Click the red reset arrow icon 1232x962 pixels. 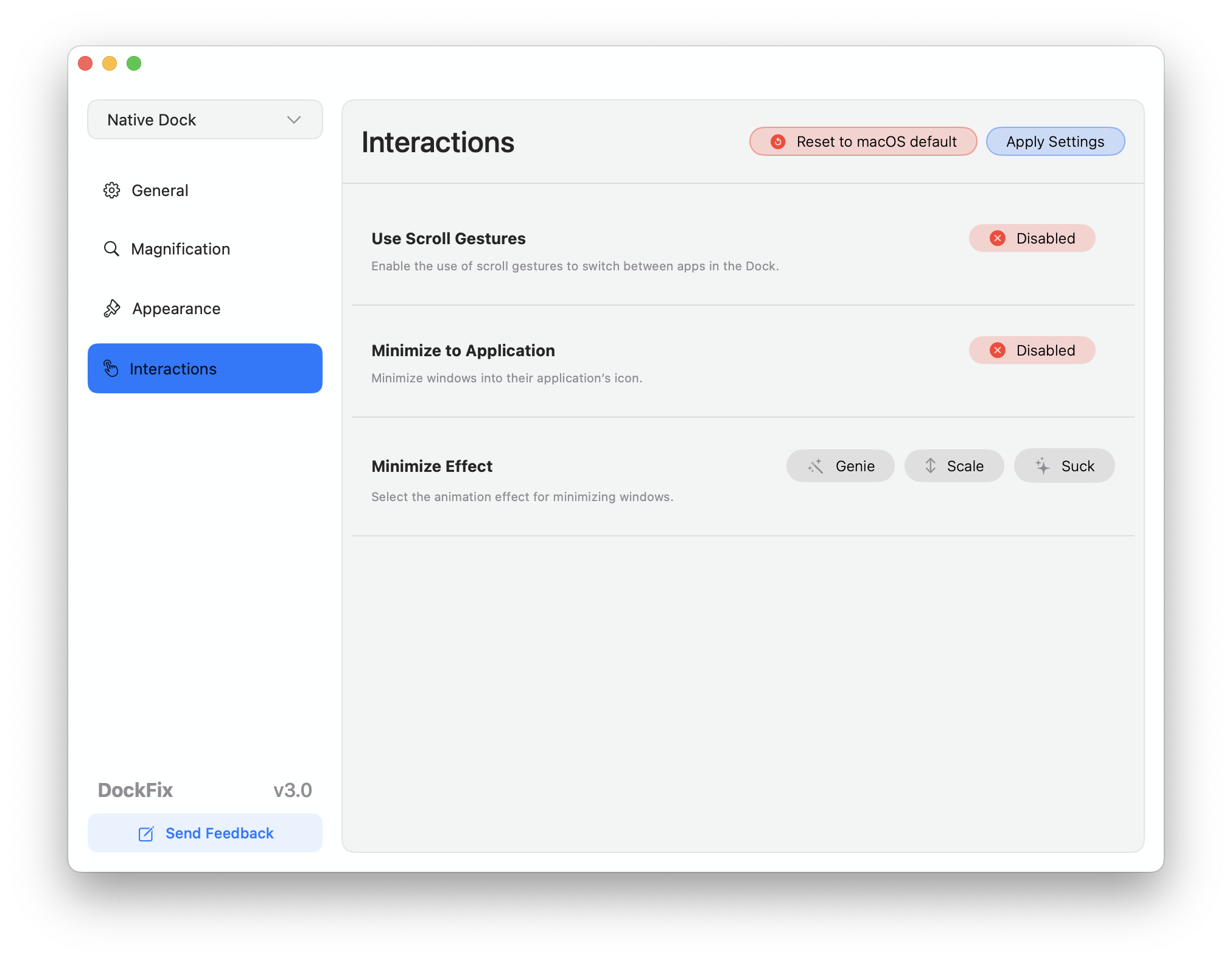778,142
